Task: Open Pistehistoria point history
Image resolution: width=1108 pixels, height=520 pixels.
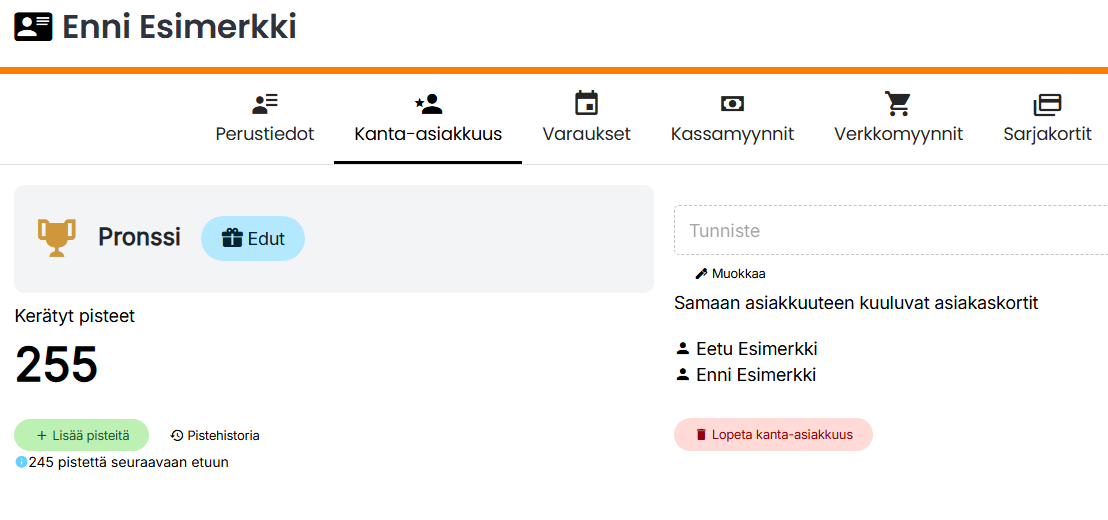Action: (215, 435)
